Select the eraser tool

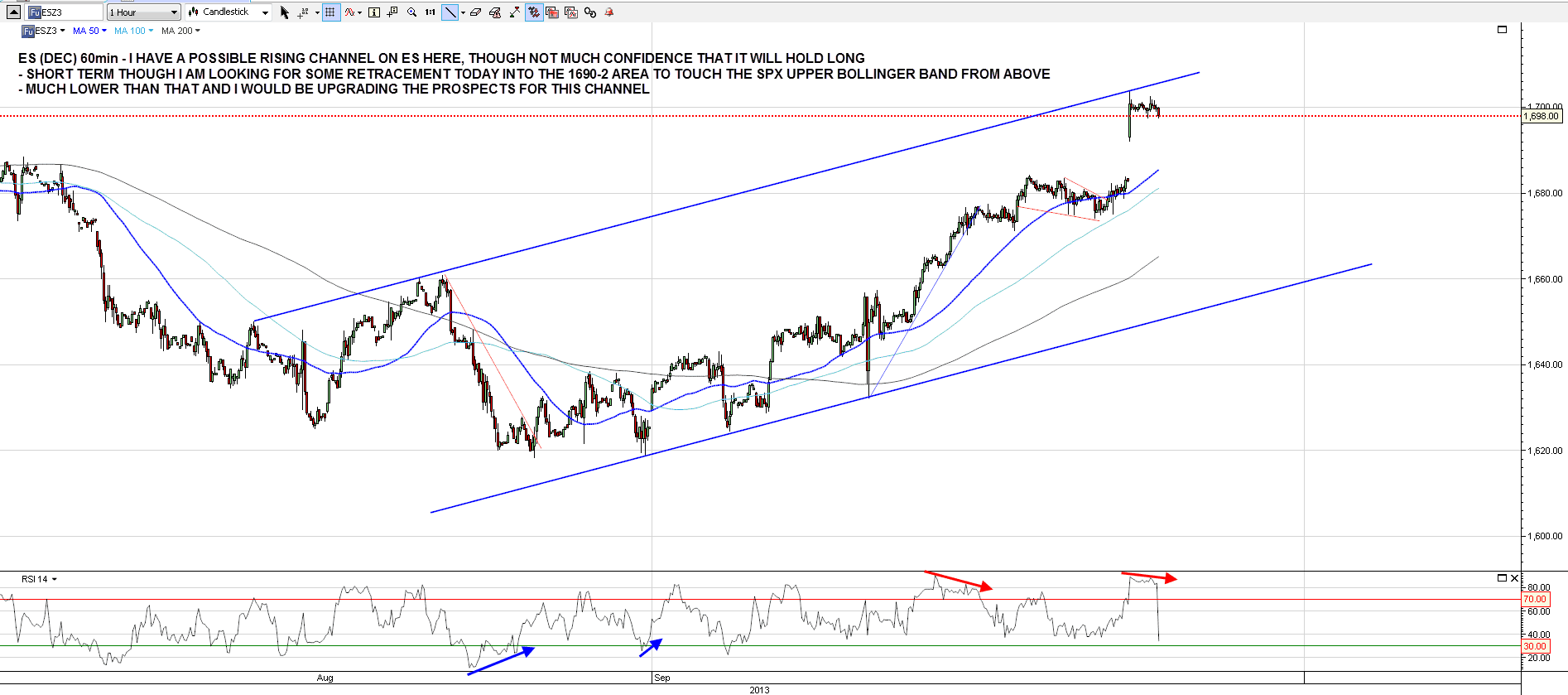(x=475, y=12)
